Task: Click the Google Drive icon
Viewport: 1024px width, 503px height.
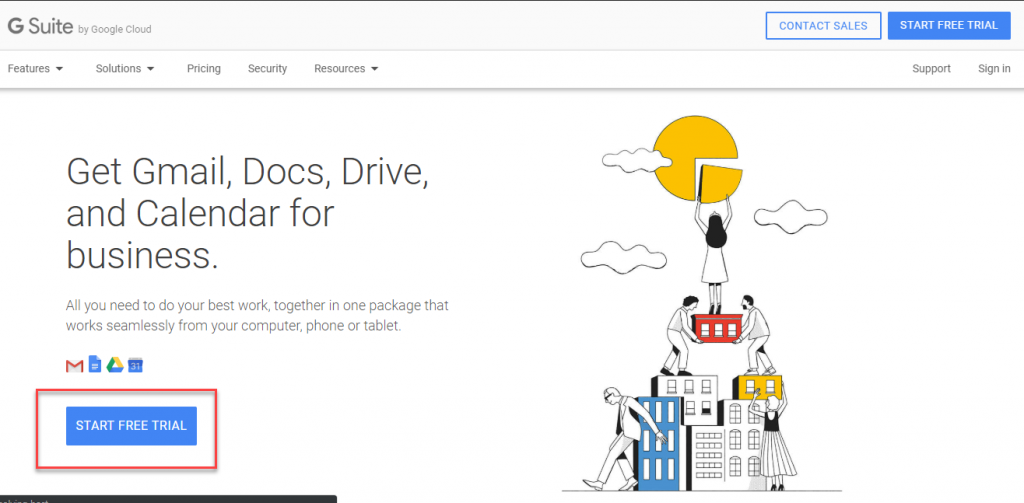Action: pyautogui.click(x=116, y=365)
